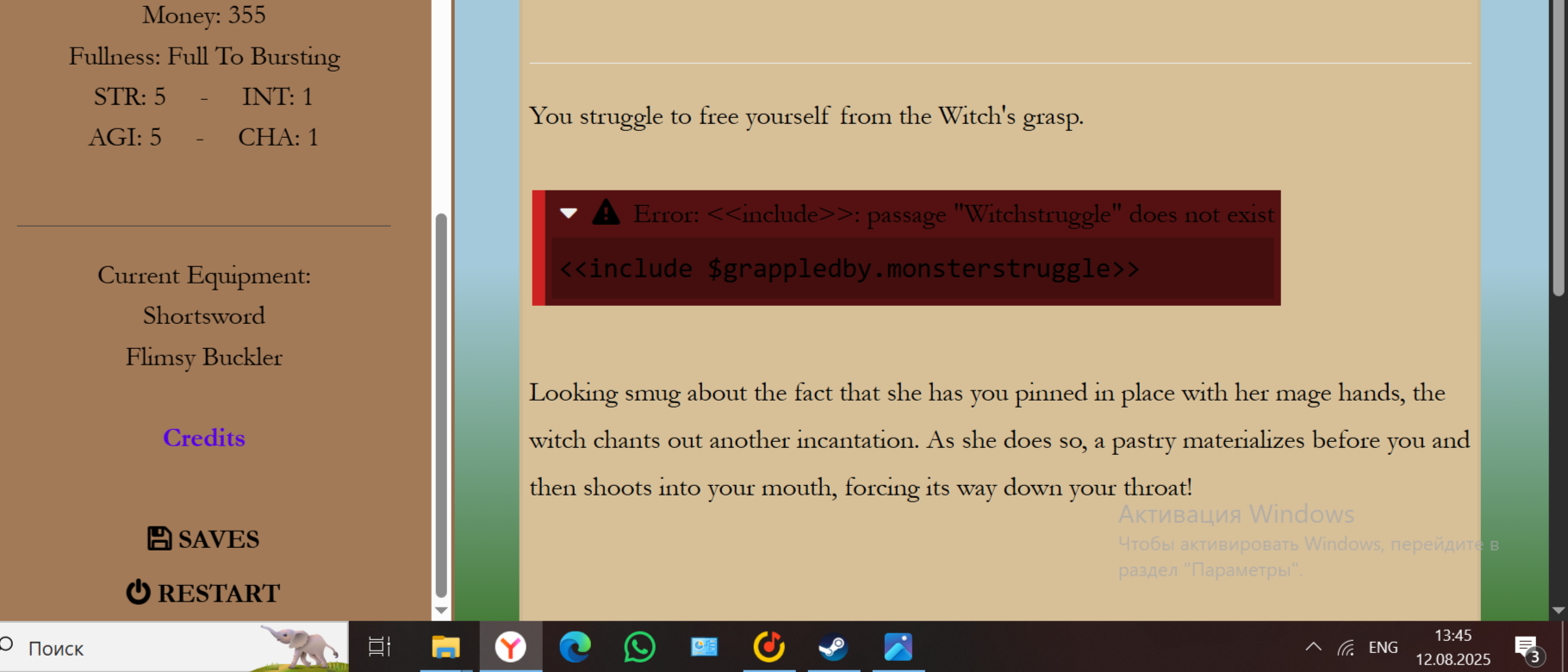Viewport: 1568px width, 672px height.
Task: Expand hidden system tray icons
Action: [x=1313, y=647]
